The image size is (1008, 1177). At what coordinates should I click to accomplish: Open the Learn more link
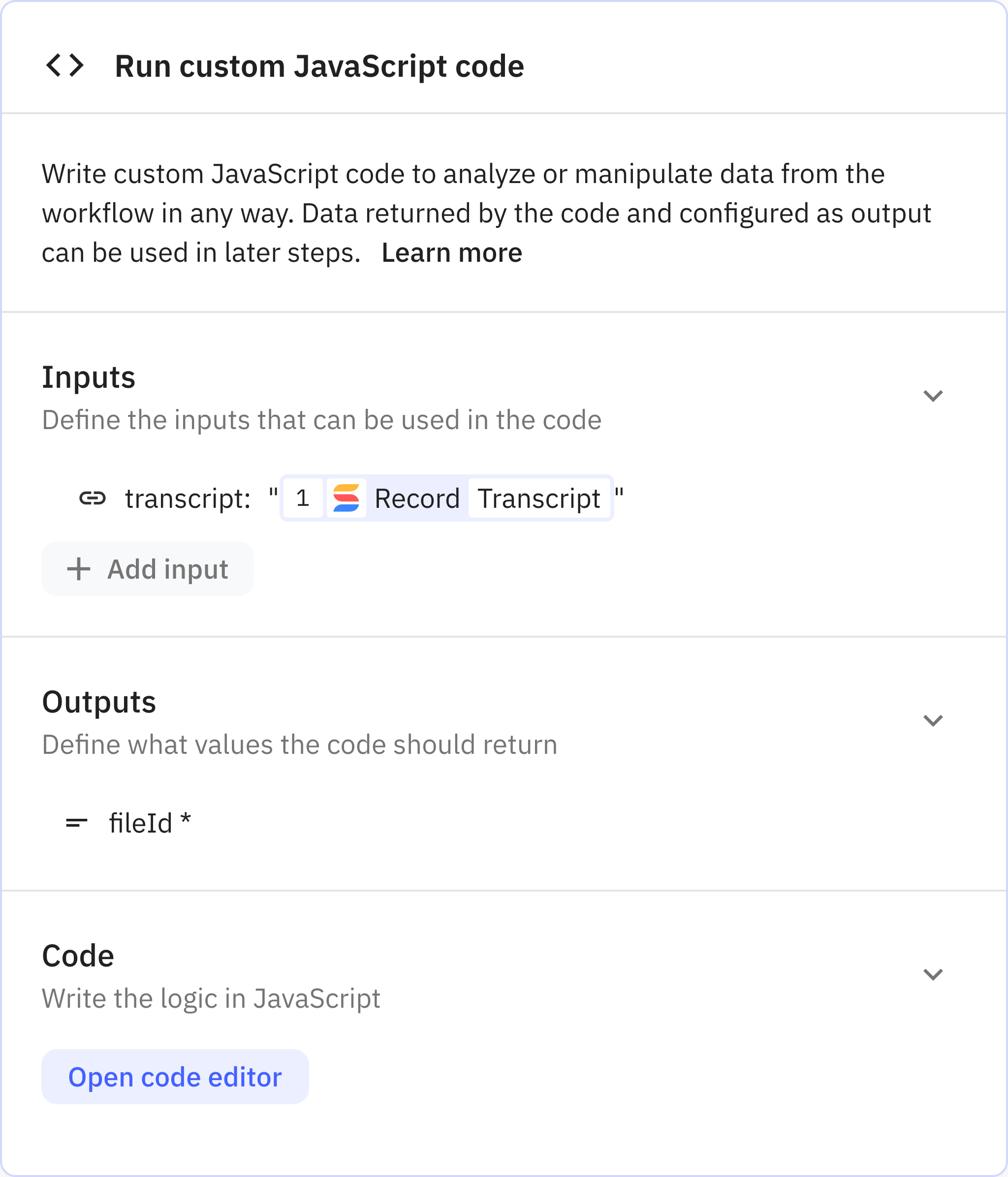pos(452,252)
